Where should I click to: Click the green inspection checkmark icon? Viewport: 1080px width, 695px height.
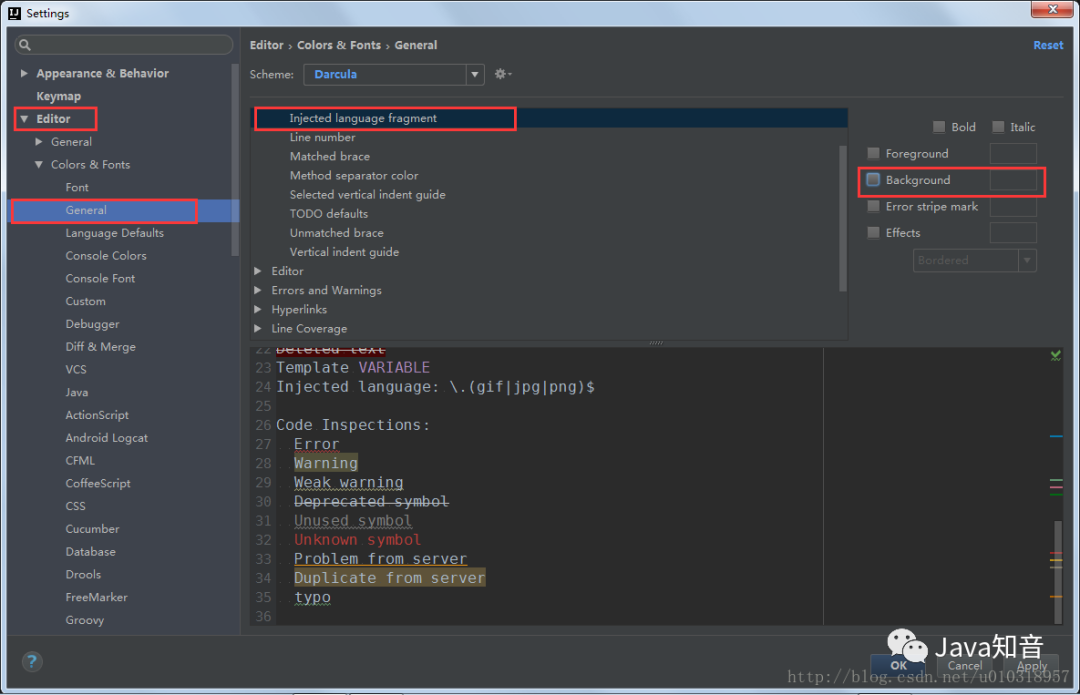1055,355
